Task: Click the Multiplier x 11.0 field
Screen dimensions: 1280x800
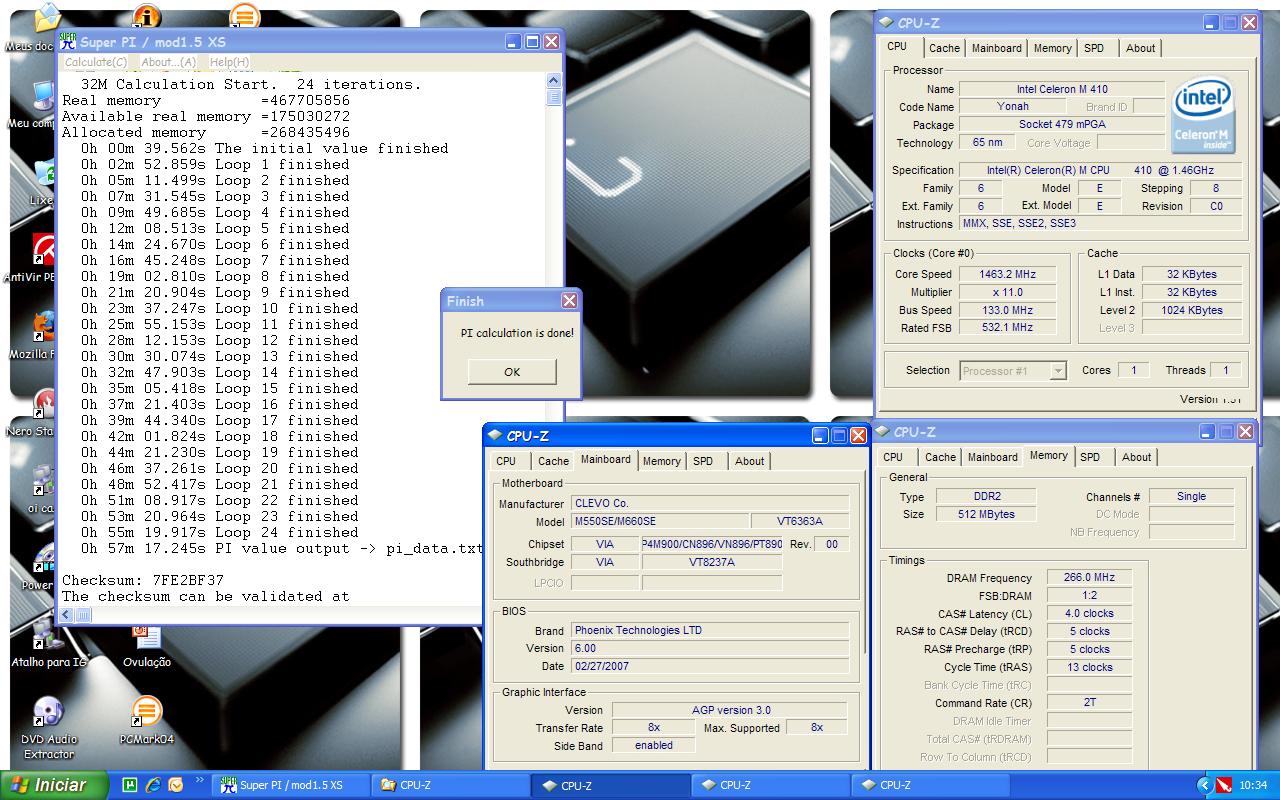Action: (1007, 292)
